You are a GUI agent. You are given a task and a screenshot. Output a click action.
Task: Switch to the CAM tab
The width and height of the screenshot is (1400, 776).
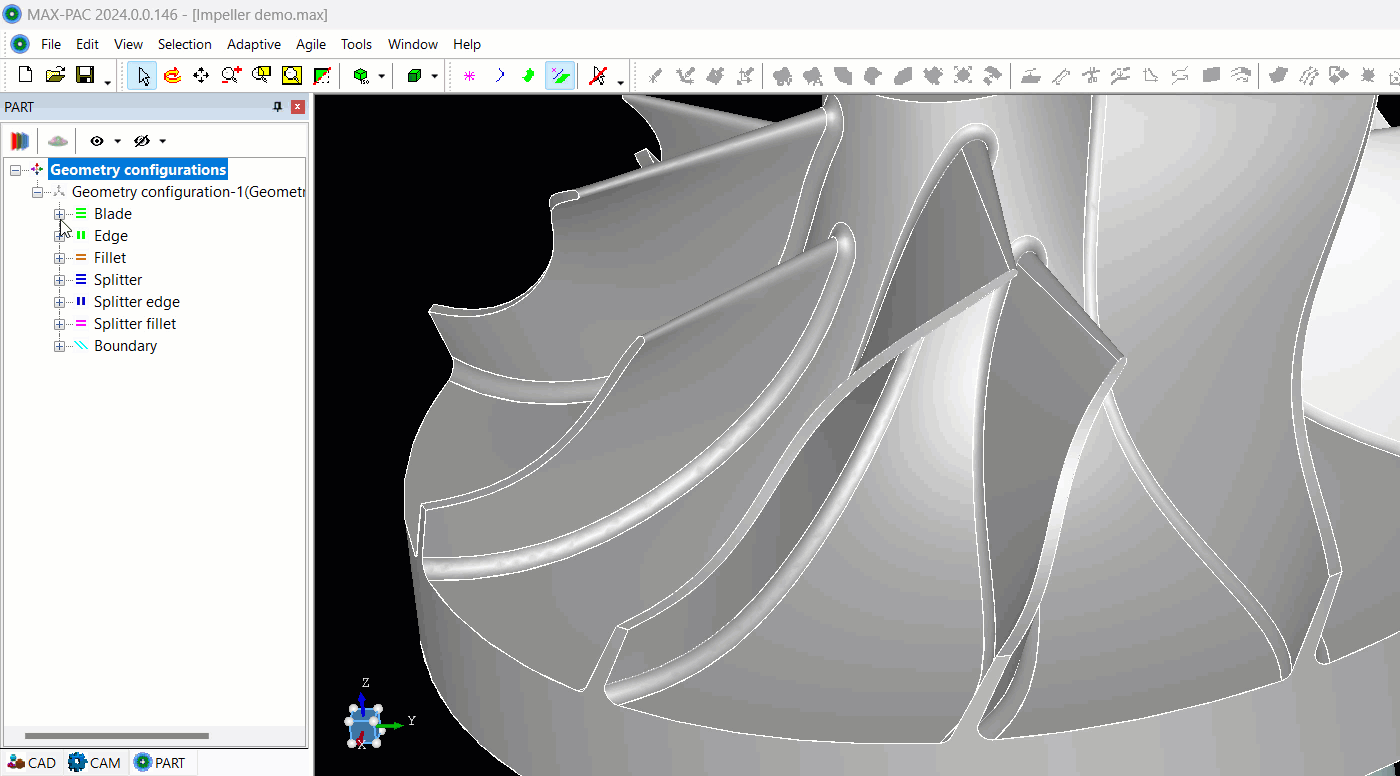[95, 763]
